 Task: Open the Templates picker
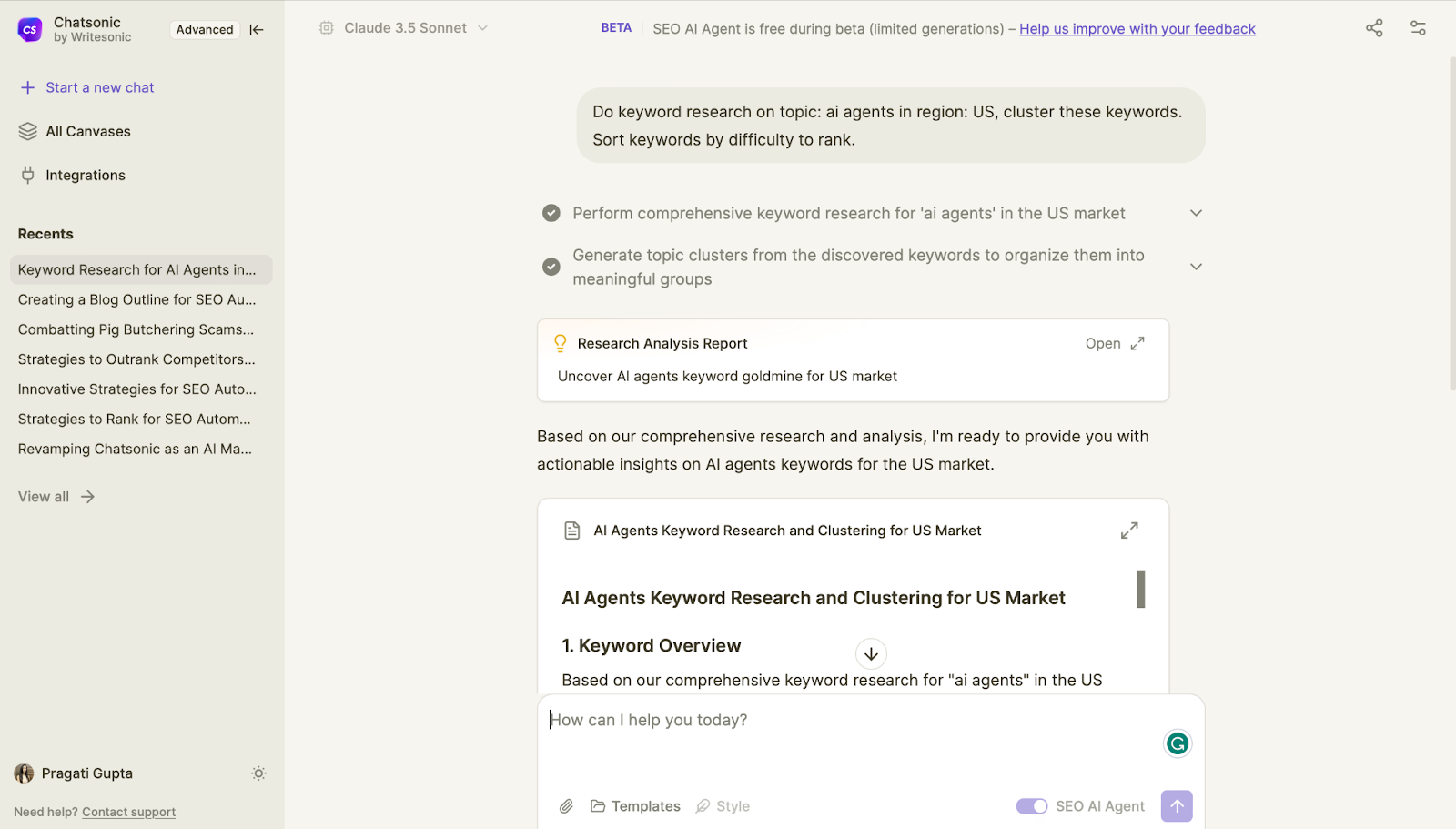pos(635,806)
